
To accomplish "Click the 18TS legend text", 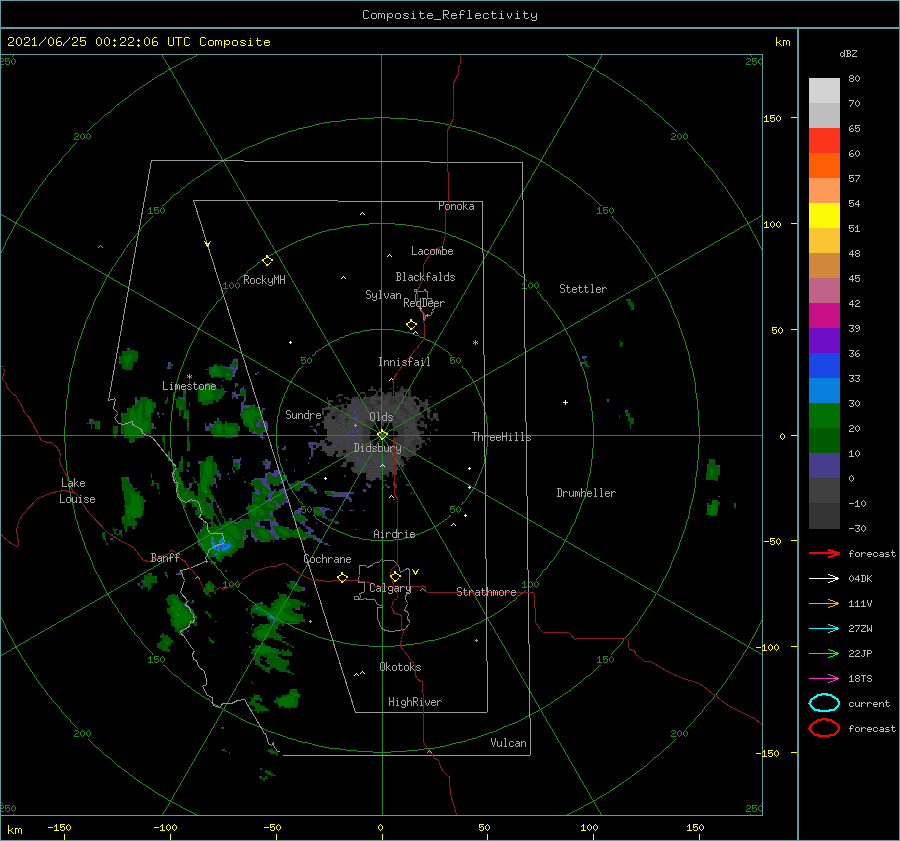I will click(x=860, y=679).
